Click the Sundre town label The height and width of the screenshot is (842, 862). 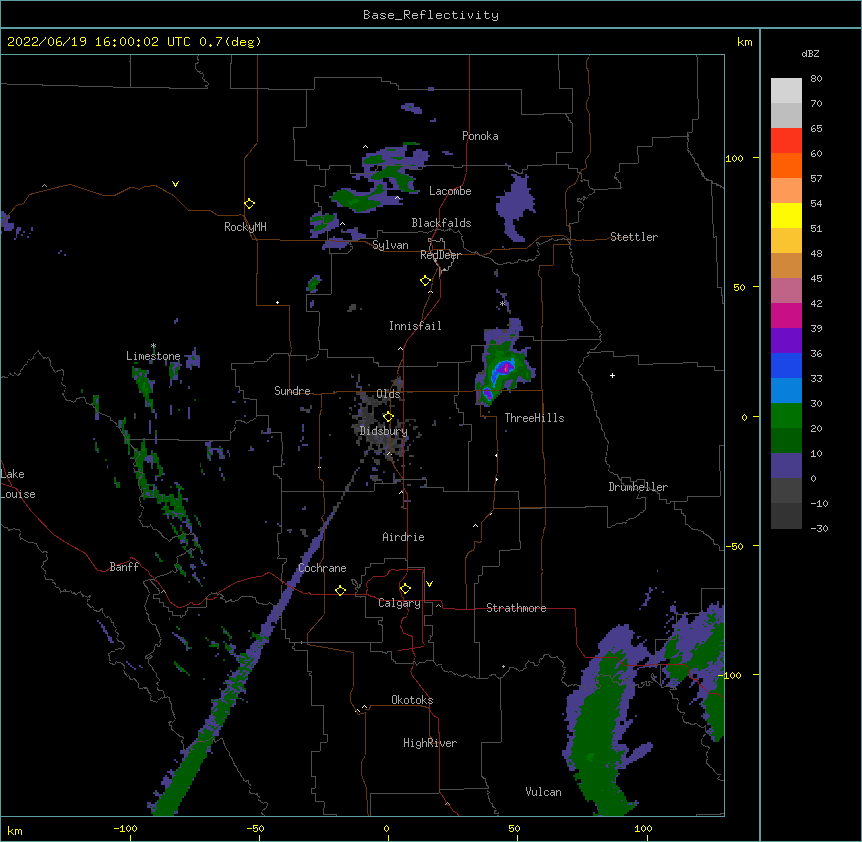pos(292,391)
